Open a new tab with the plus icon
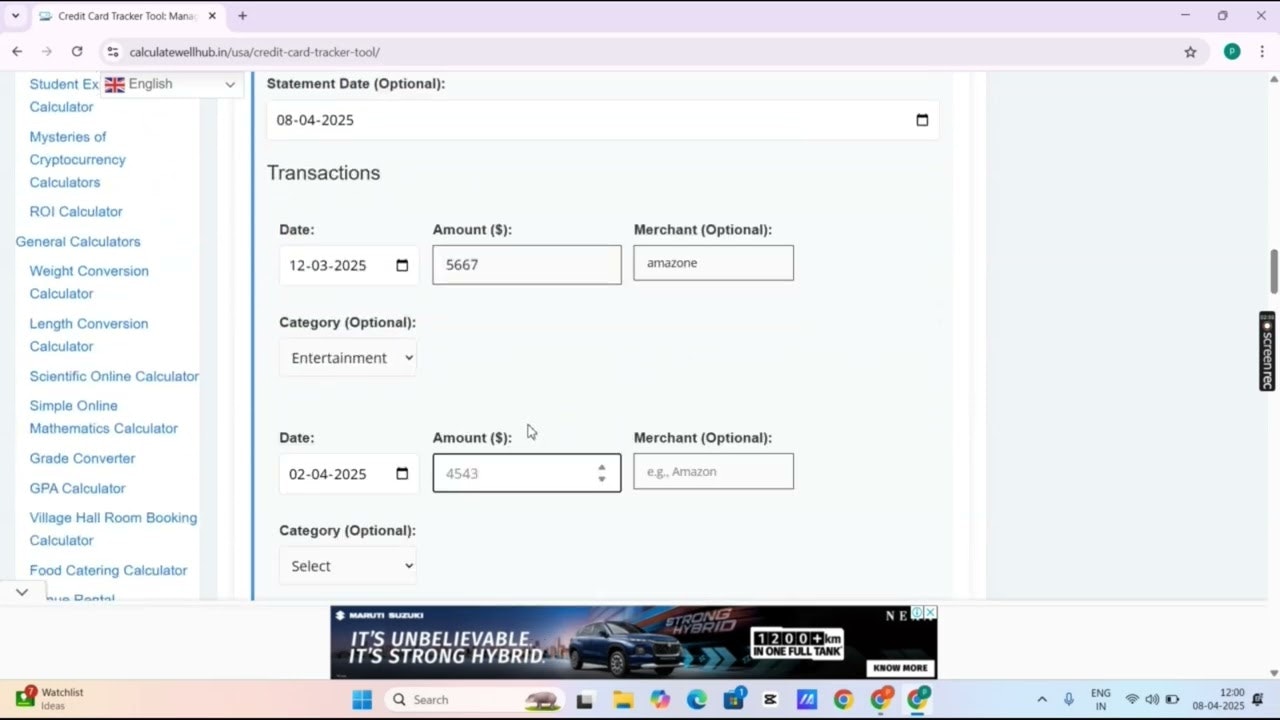Viewport: 1280px width, 720px height. pyautogui.click(x=242, y=16)
